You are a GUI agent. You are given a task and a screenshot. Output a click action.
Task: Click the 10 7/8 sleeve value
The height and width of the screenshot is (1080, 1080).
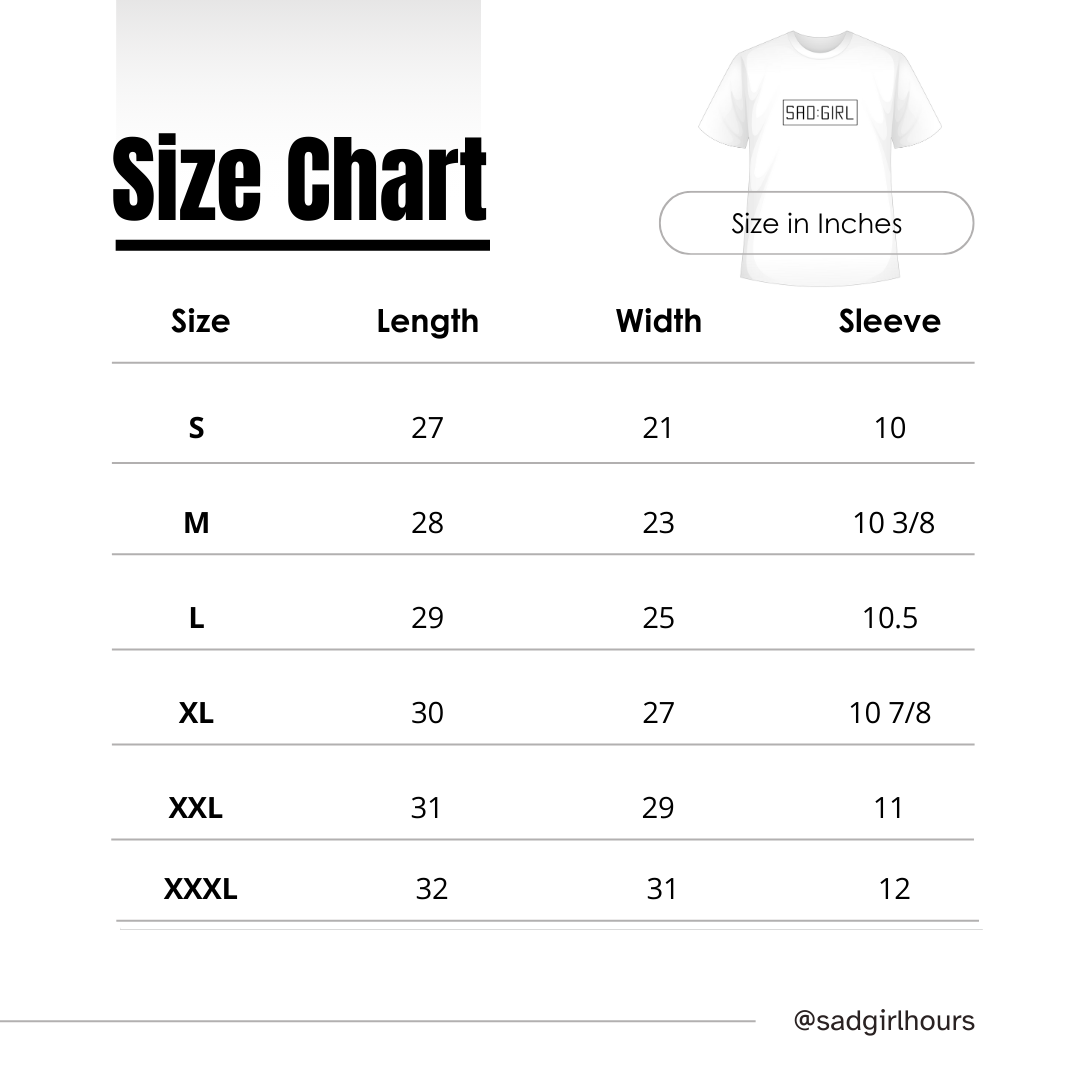click(889, 713)
